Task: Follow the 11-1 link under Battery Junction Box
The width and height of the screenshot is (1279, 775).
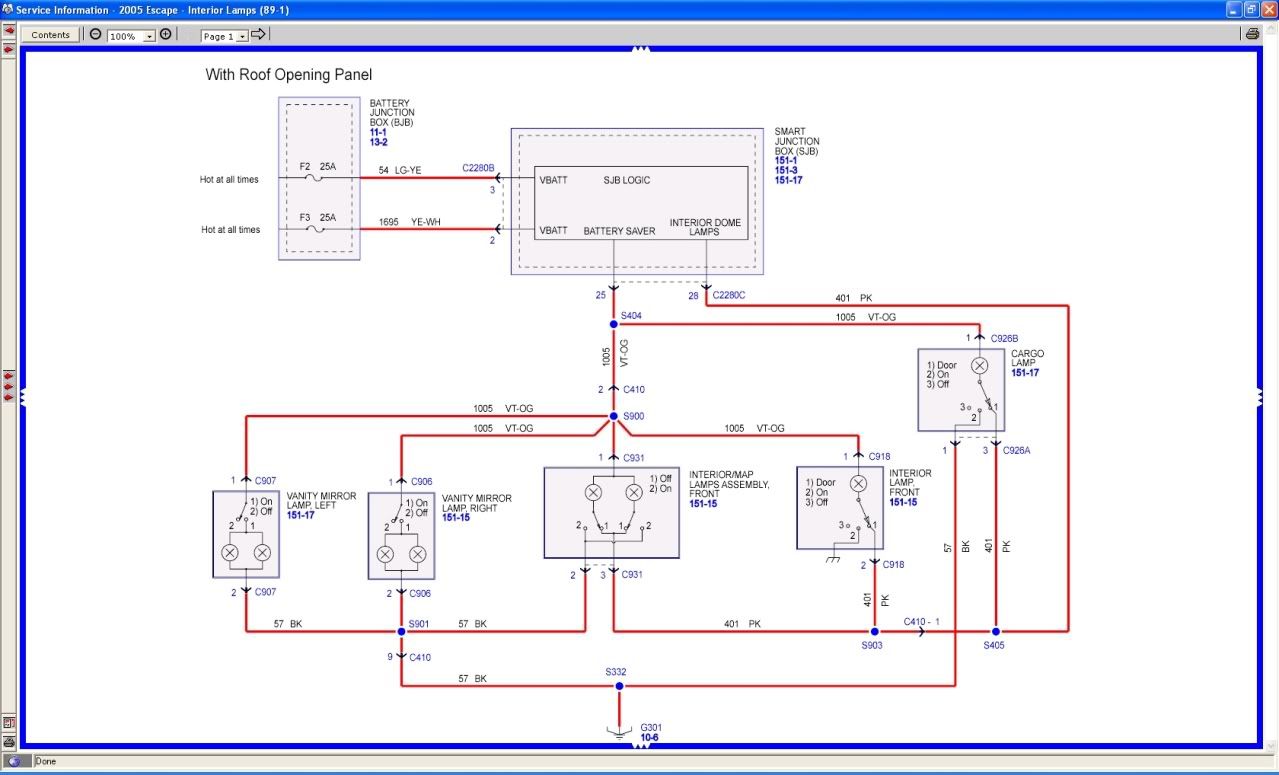Action: point(378,132)
